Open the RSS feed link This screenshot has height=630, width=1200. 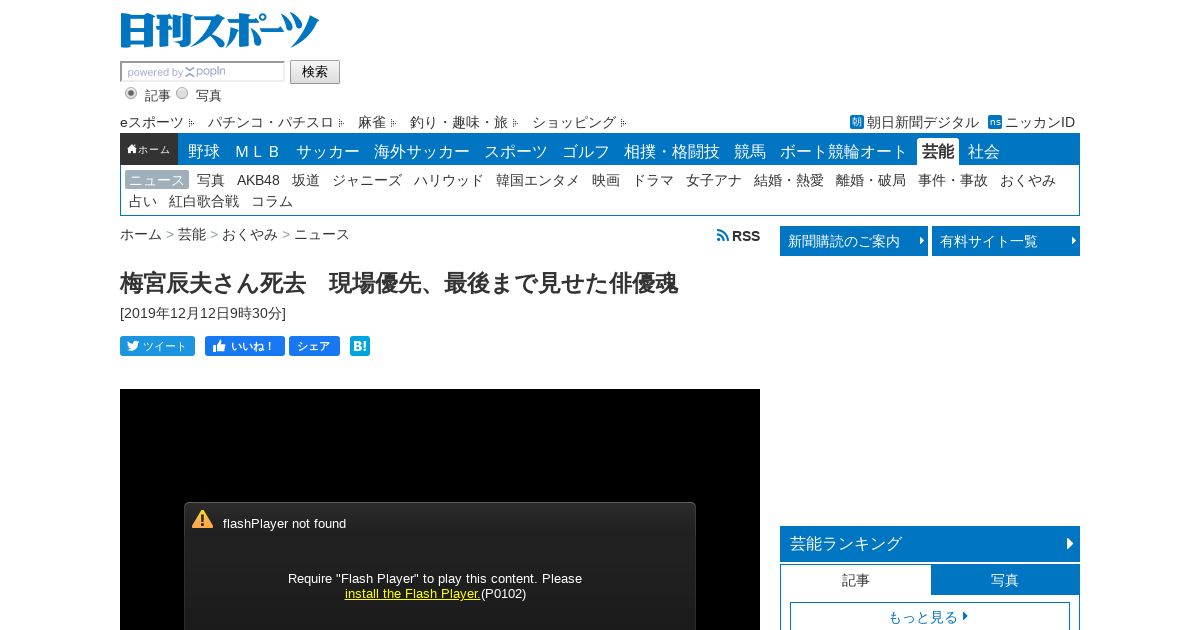point(738,236)
